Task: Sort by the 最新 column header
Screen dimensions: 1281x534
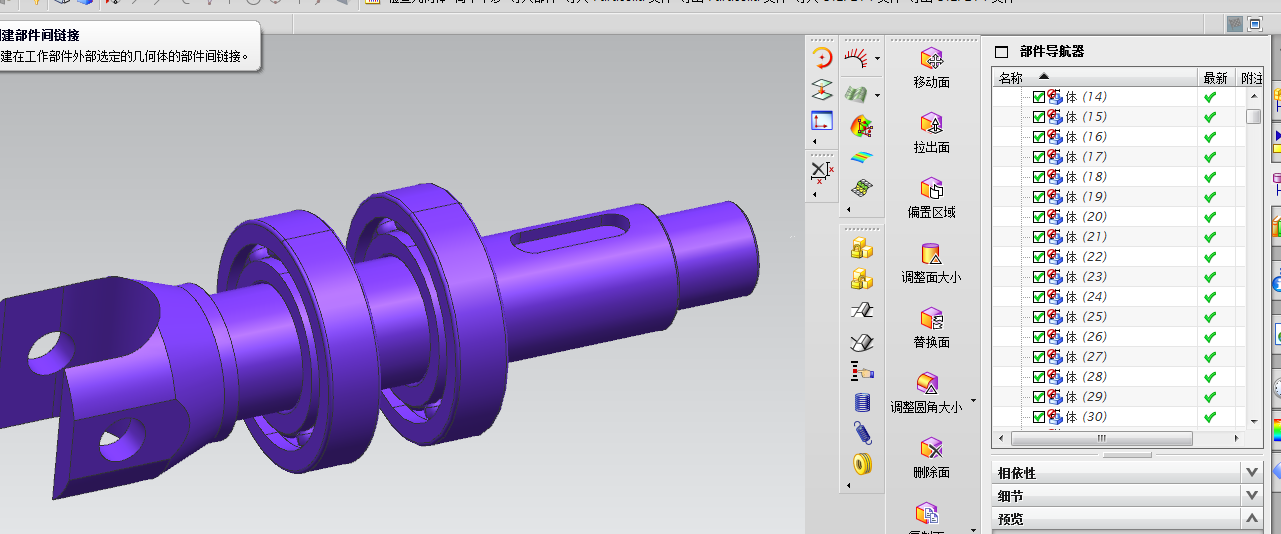Action: pyautogui.click(x=1217, y=77)
